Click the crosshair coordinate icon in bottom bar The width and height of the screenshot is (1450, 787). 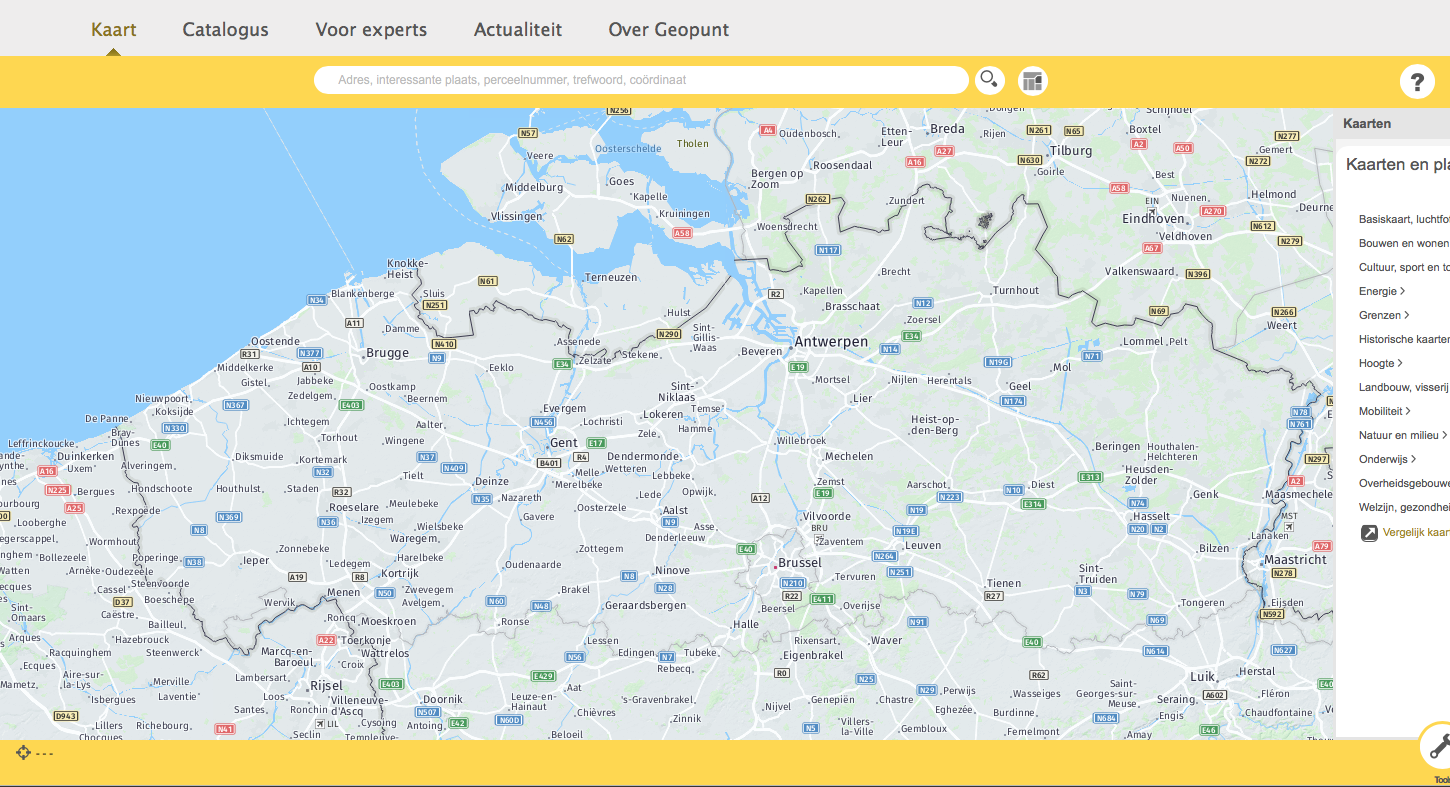[23, 752]
